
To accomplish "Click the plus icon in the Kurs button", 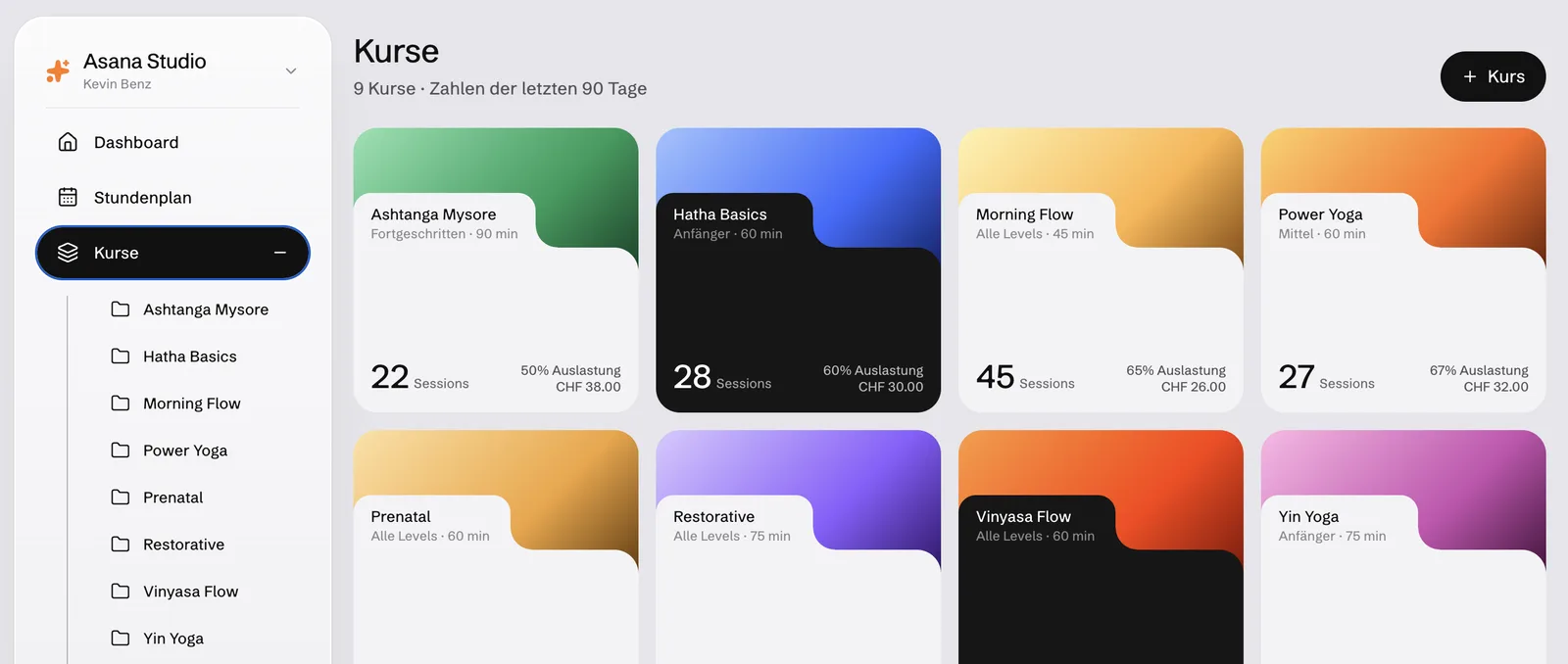I will pos(1470,76).
